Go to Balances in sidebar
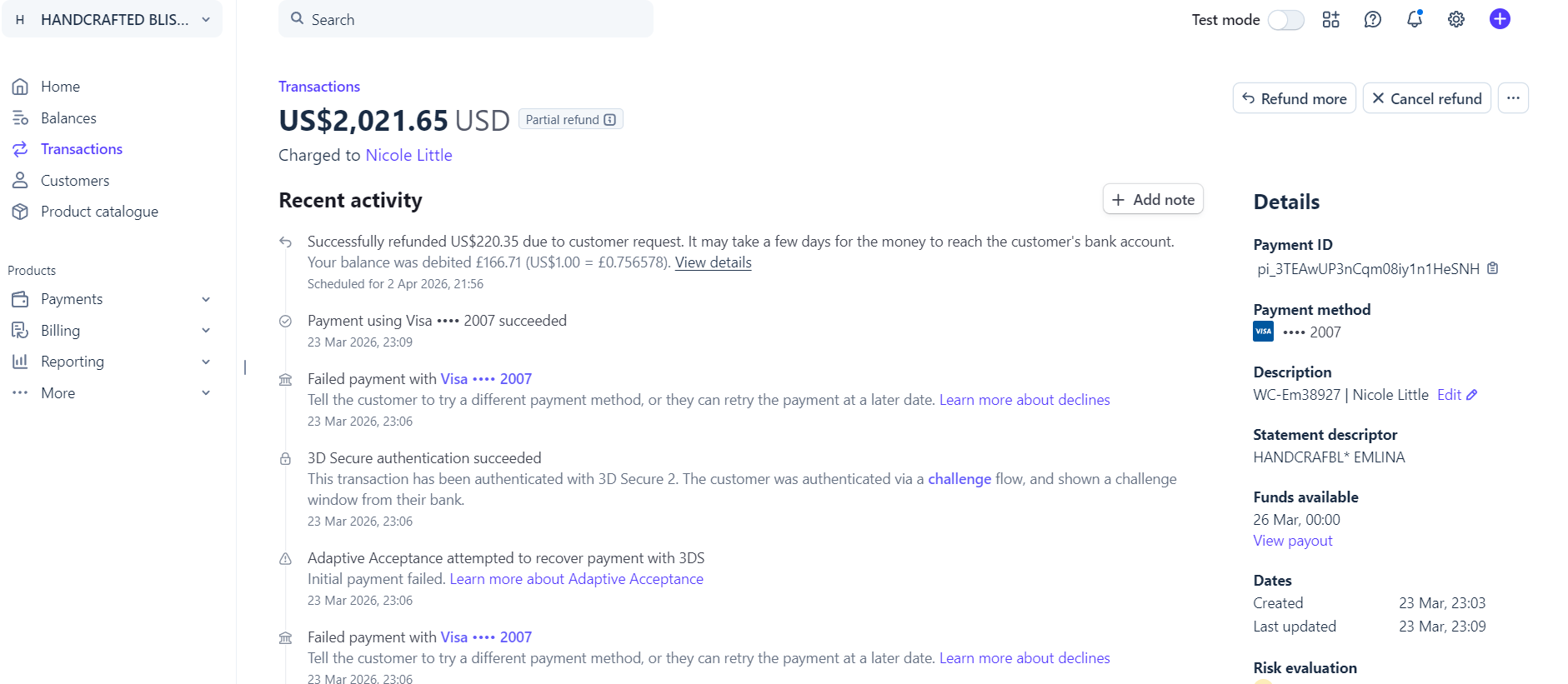The height and width of the screenshot is (684, 1568). pos(68,118)
